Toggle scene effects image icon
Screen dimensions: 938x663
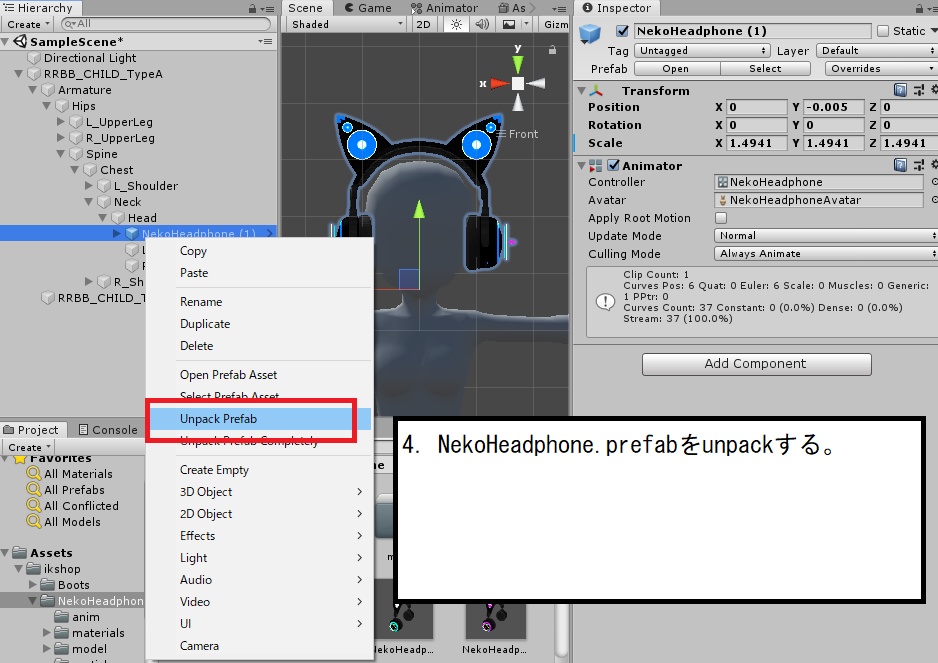pyautogui.click(x=508, y=25)
